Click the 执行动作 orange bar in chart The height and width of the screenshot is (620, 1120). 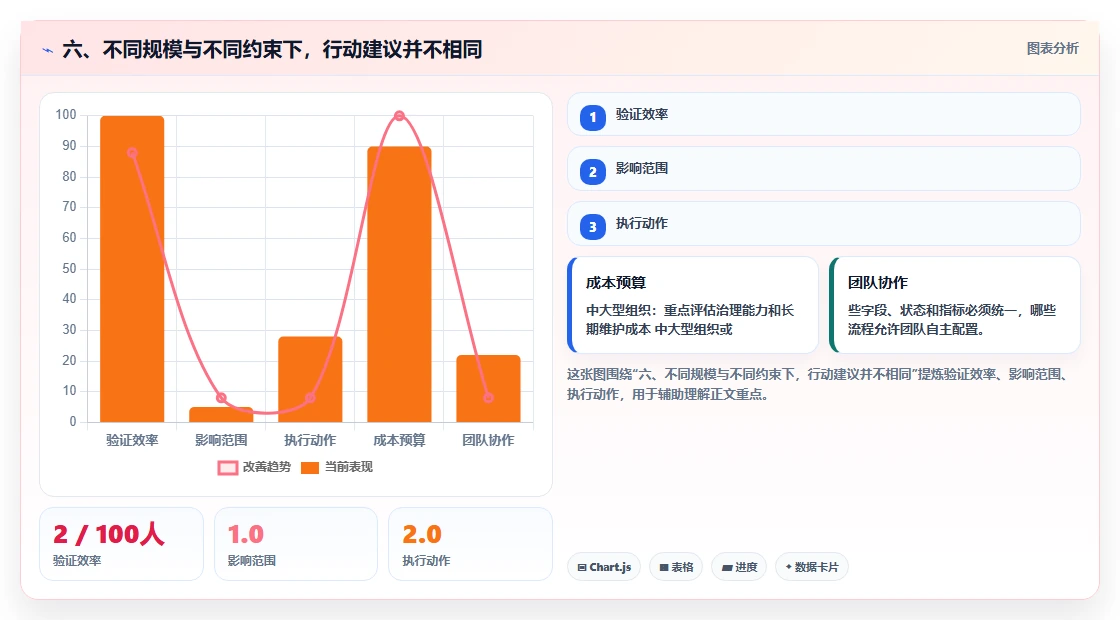point(310,379)
